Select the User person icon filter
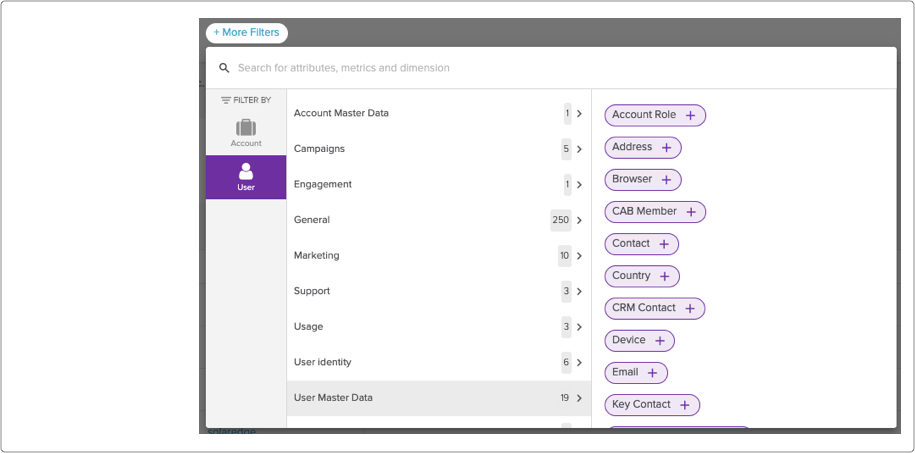The width and height of the screenshot is (915, 453). [246, 171]
